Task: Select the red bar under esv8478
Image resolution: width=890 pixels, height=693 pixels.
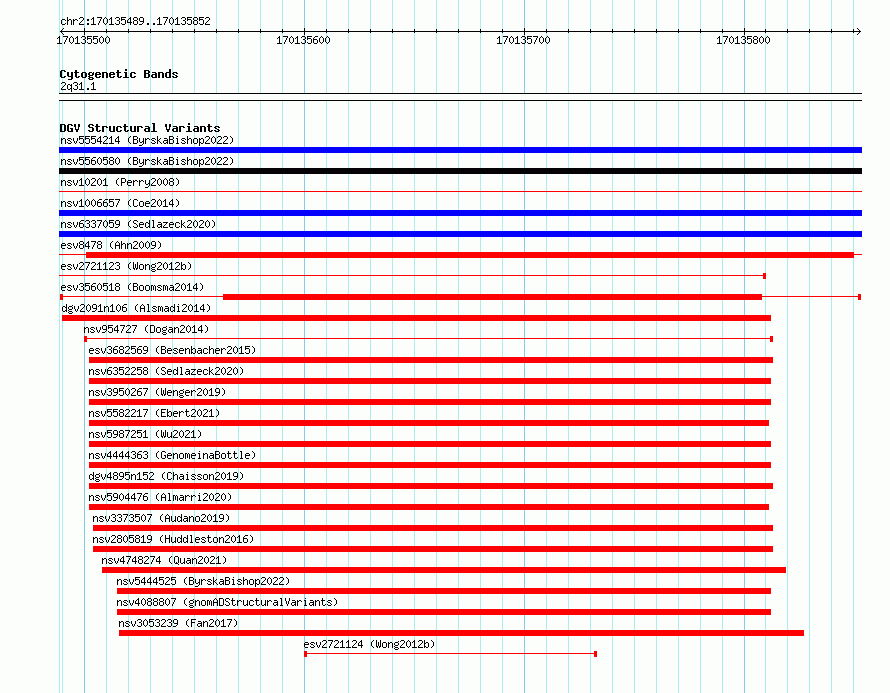Action: (x=469, y=255)
